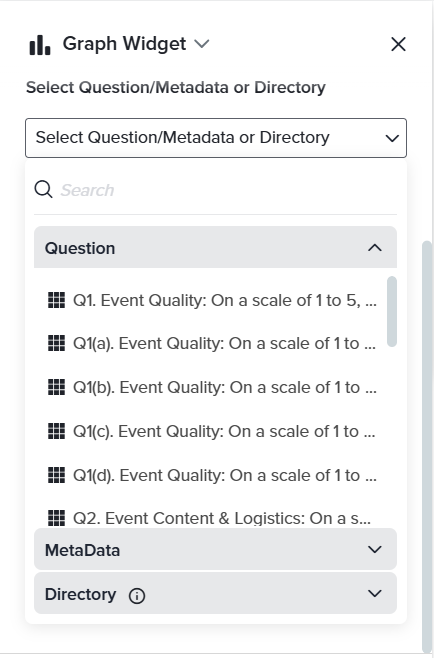Click grid icon beside Q1 Event Quality
The image size is (434, 658).
click(56, 300)
